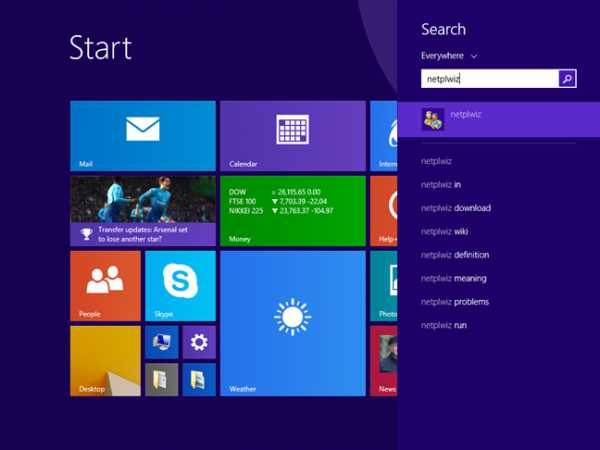Launch the Skype tile
Image resolution: width=600 pixels, height=450 pixels.
pyautogui.click(x=181, y=286)
